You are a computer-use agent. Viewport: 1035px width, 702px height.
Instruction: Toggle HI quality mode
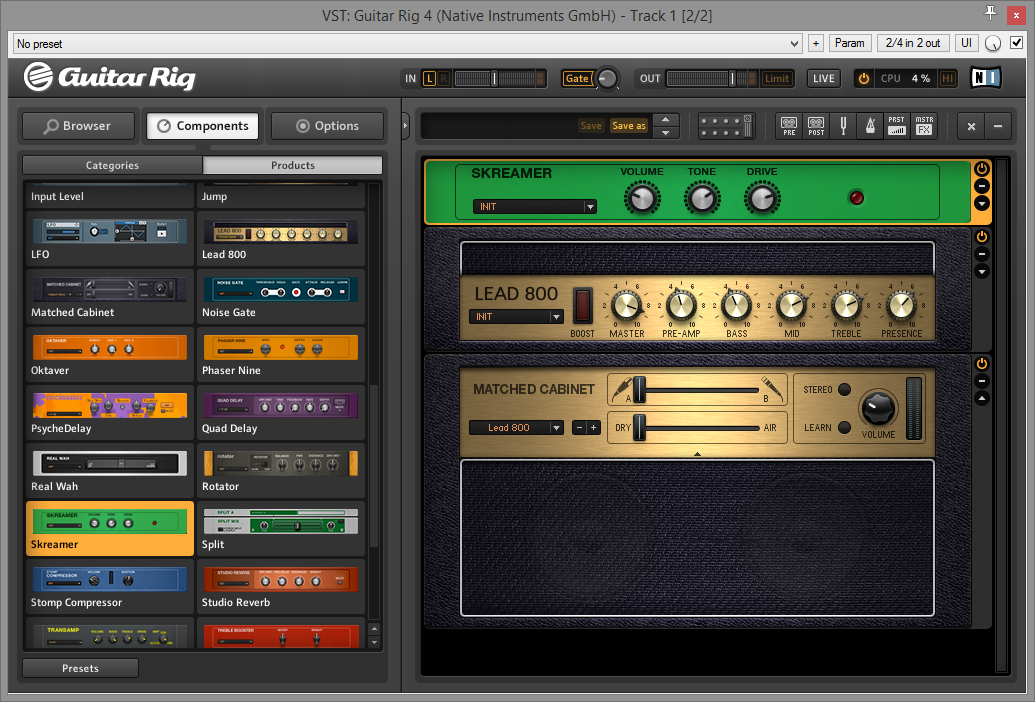[x=947, y=79]
